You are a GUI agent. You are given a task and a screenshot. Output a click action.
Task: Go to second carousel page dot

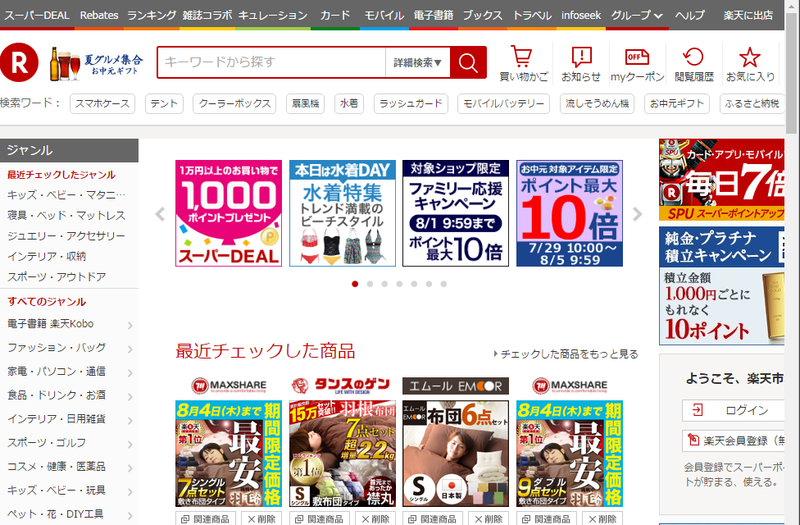click(370, 284)
